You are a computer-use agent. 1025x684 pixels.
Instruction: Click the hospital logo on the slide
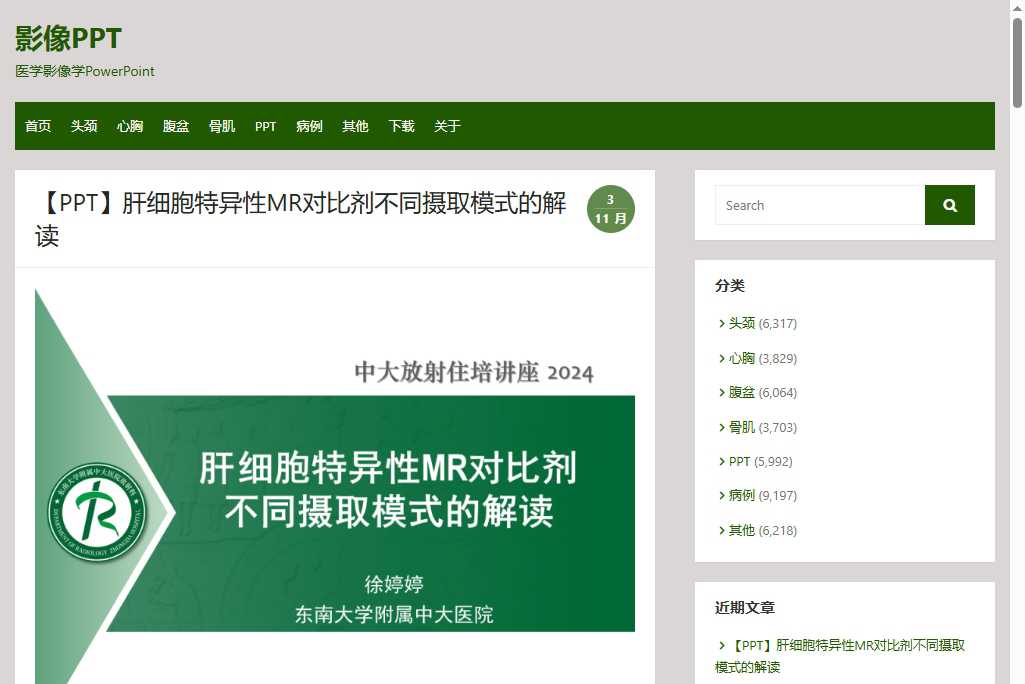coord(97,512)
